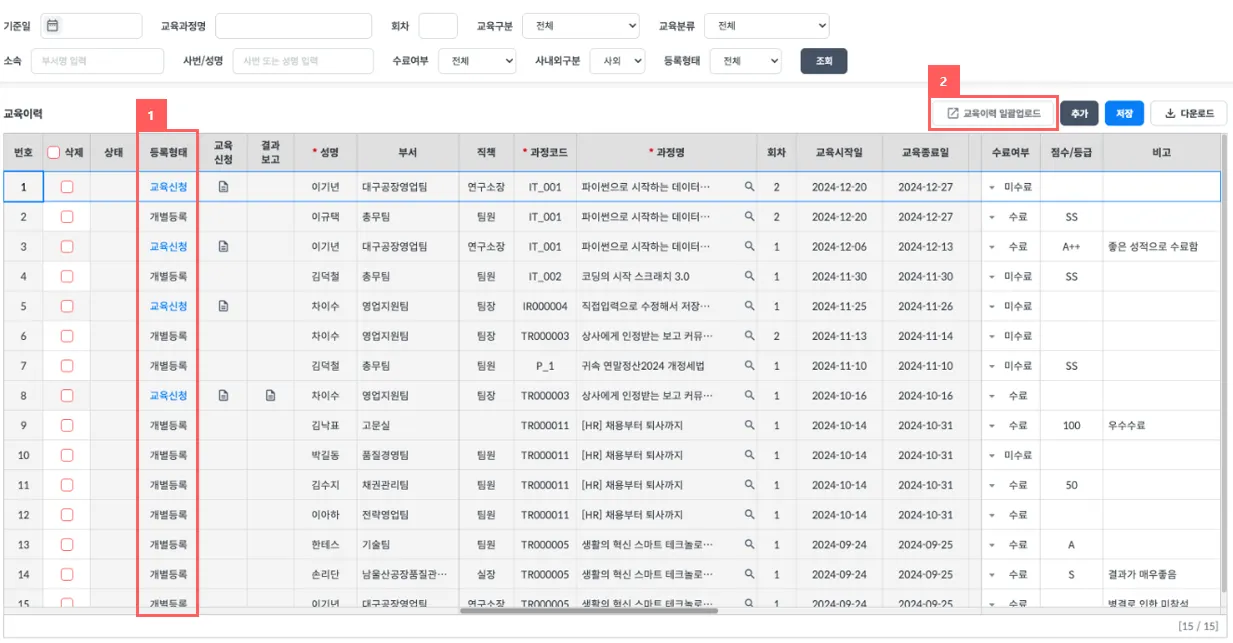Open the 수료여부 filter dropdown in search bar
This screenshot has height=643, width=1233.
pyautogui.click(x=477, y=61)
